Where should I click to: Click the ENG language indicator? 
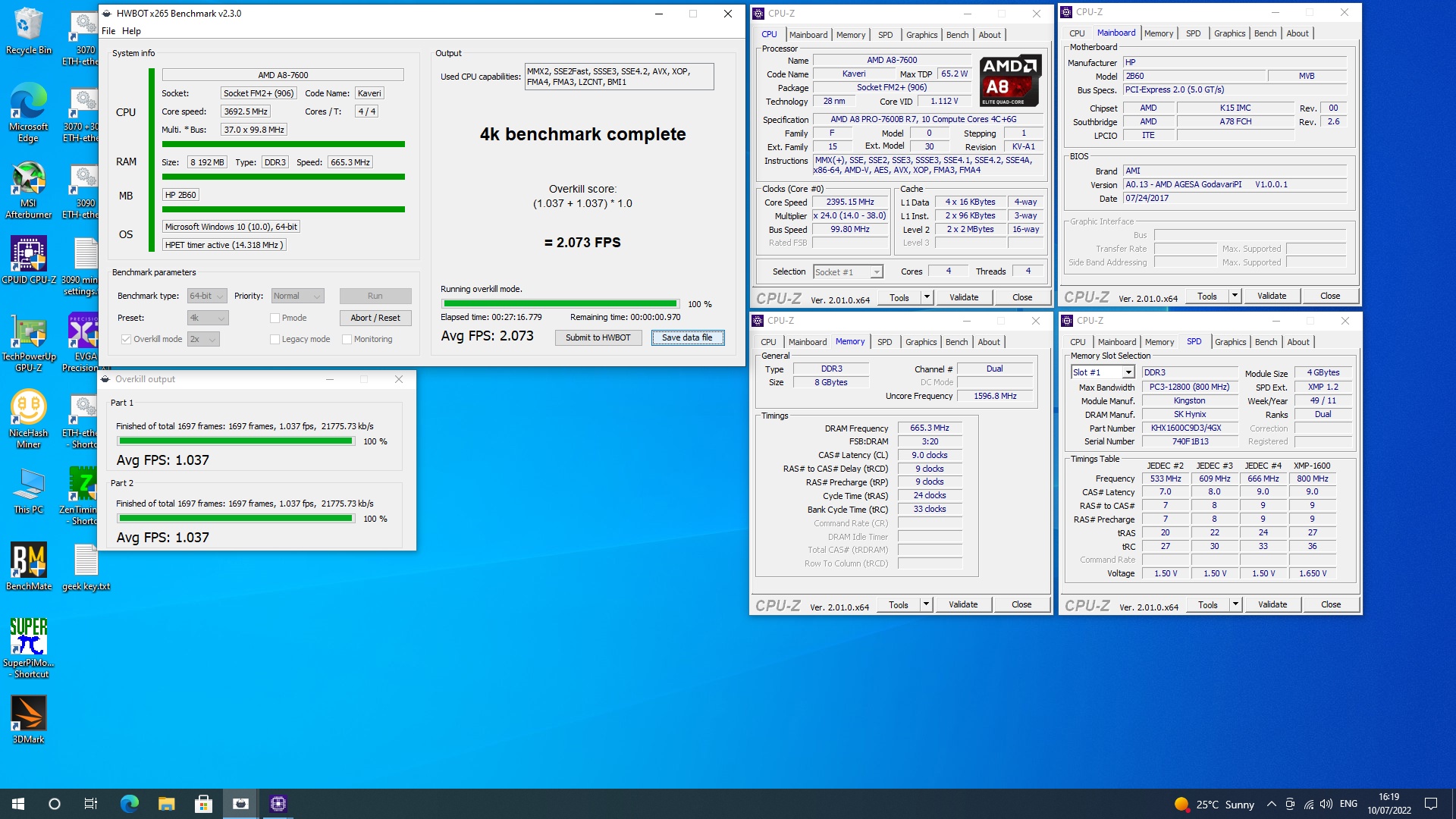(x=1348, y=804)
